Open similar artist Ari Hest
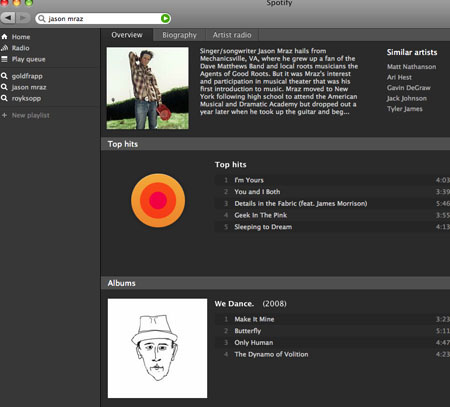Viewport: 450px width, 407px height. 399,77
